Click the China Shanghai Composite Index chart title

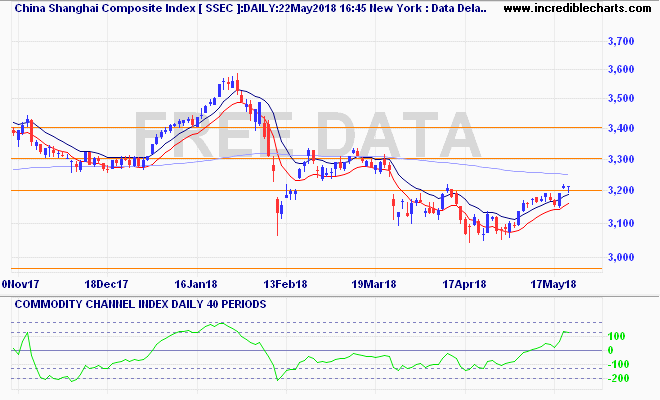250,8
